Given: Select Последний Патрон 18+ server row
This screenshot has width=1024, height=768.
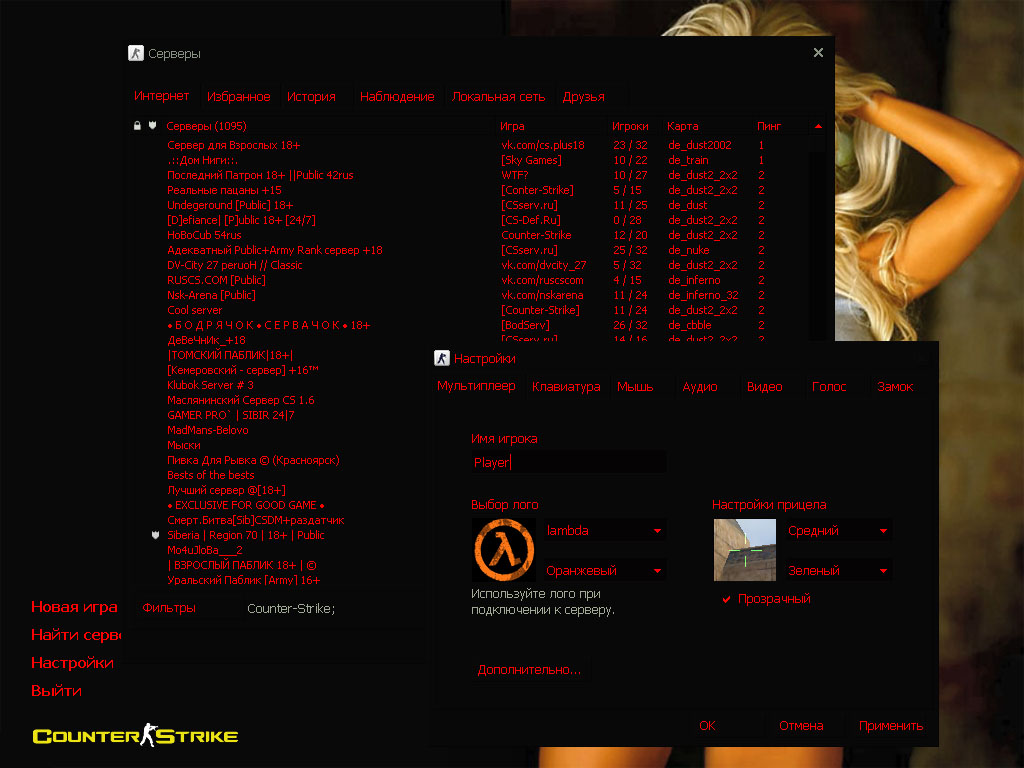Looking at the screenshot, I should click(260, 175).
